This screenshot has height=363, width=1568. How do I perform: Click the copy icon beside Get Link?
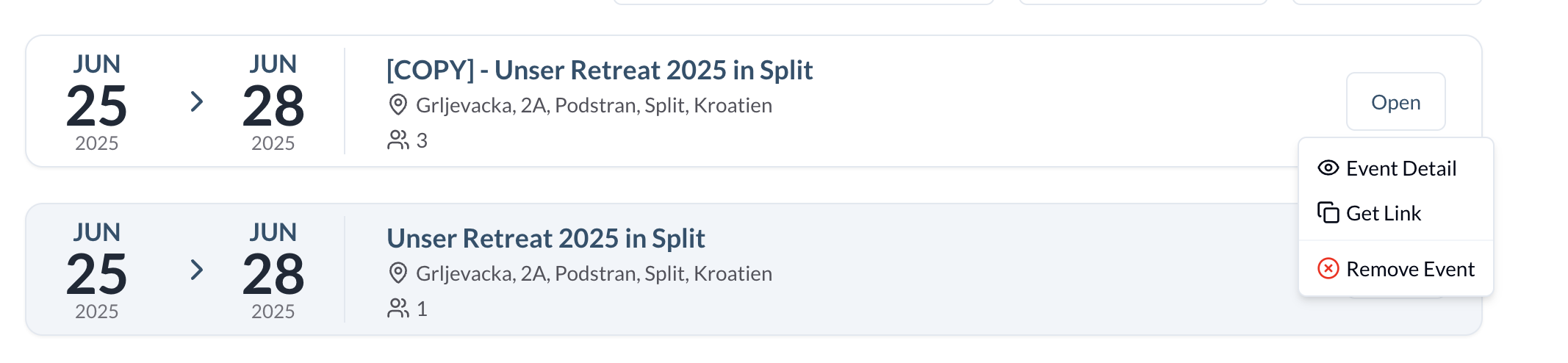[1328, 213]
